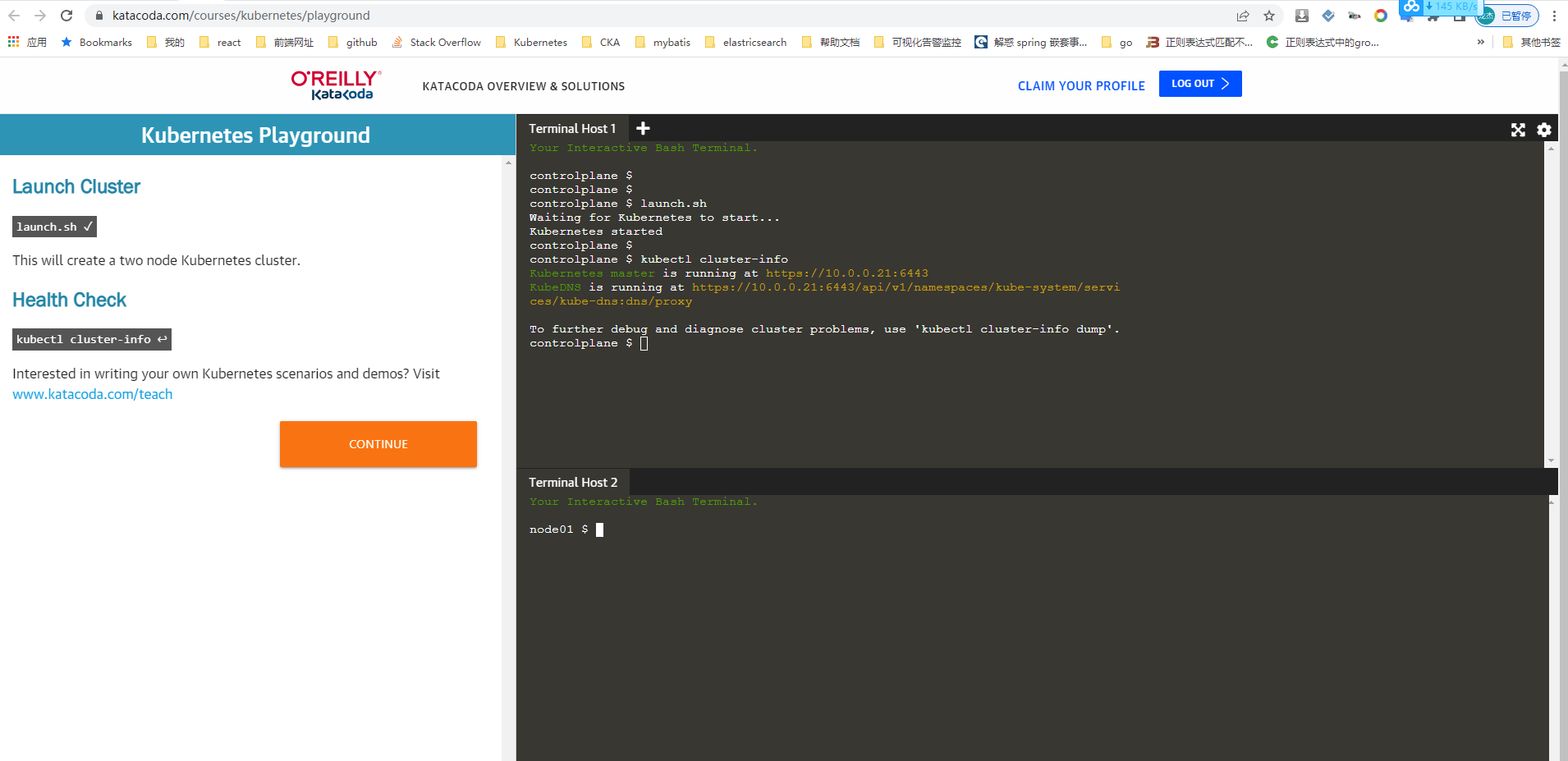Open the go bookmark folder
The height and width of the screenshot is (761, 1568).
pos(1116,42)
